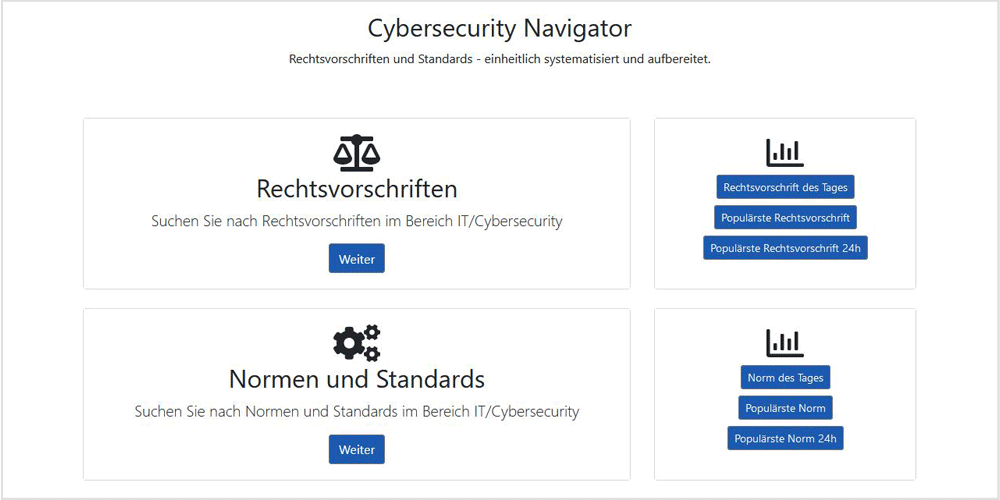Click the balance scales icon above Rechtsvorschriften
The image size is (1000, 500).
tap(357, 153)
